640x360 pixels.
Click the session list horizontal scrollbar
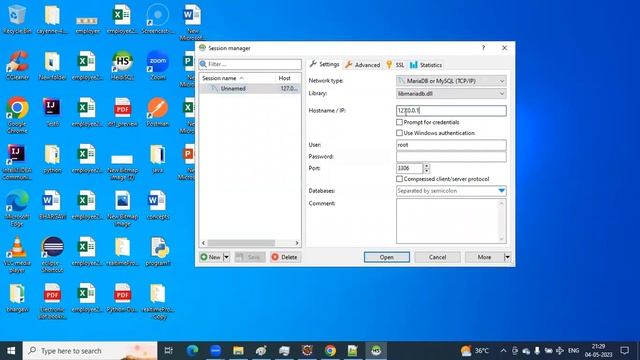coord(242,243)
